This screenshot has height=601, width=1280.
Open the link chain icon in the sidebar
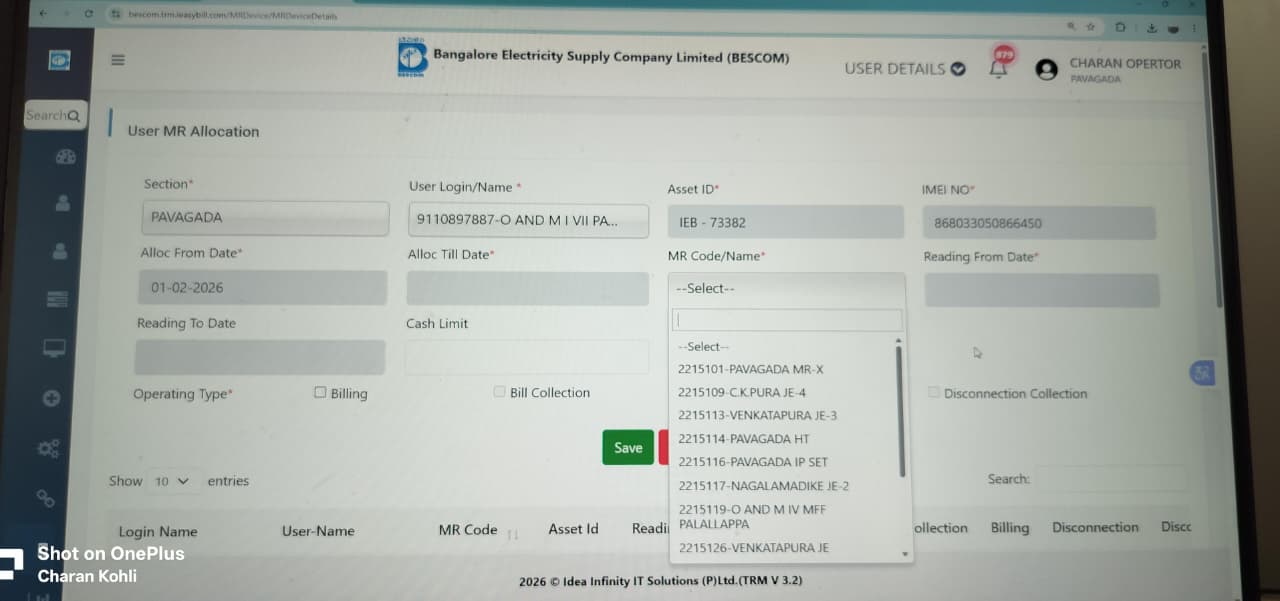point(45,497)
